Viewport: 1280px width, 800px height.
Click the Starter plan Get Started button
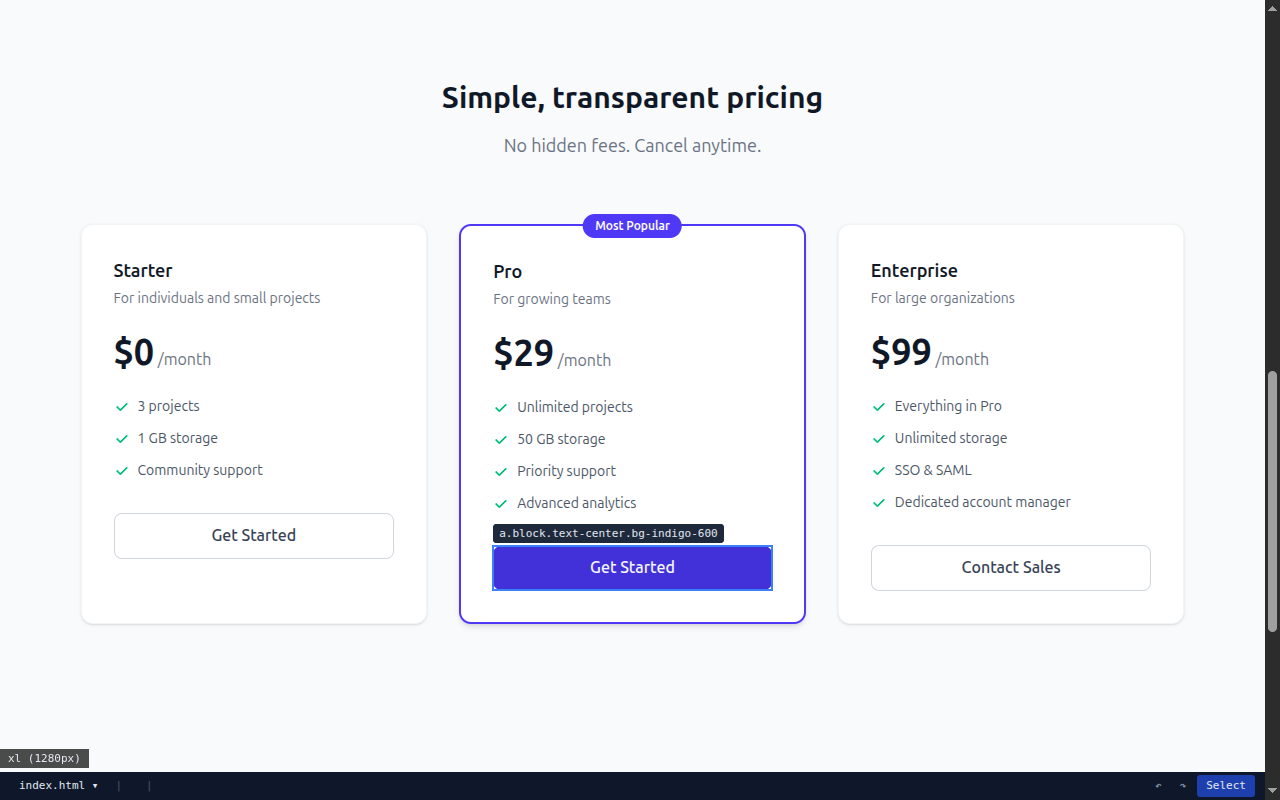pos(254,536)
